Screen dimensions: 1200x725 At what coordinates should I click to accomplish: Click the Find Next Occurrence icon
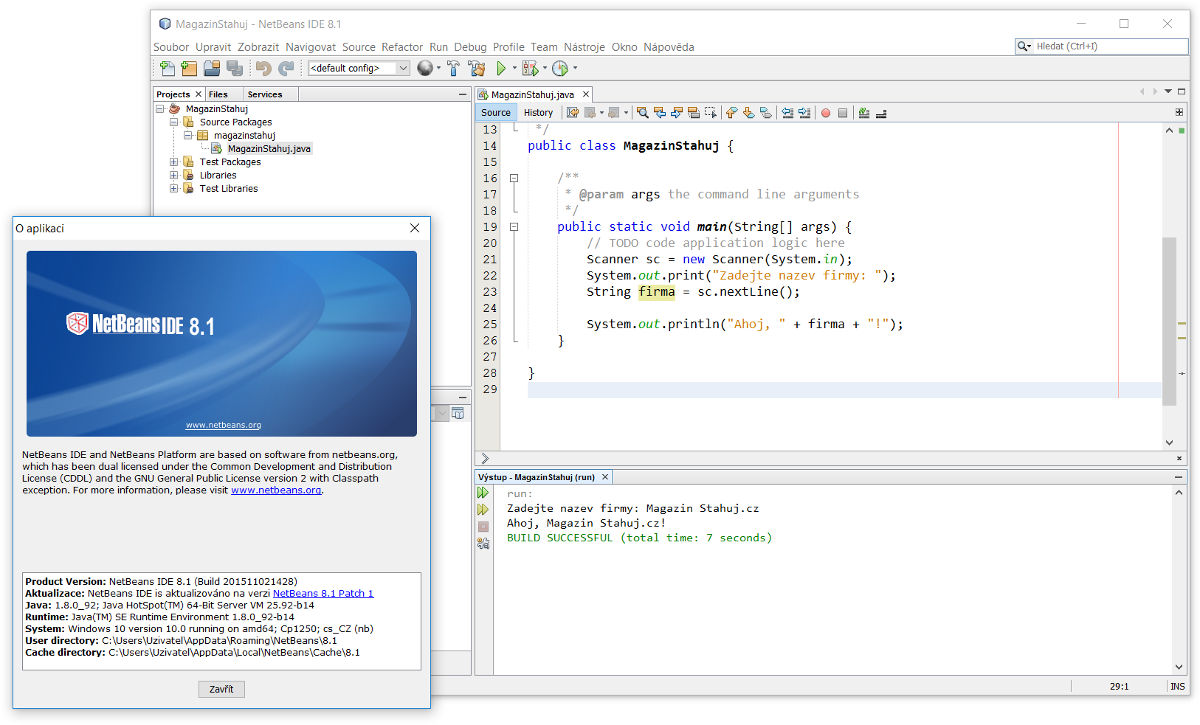click(677, 113)
